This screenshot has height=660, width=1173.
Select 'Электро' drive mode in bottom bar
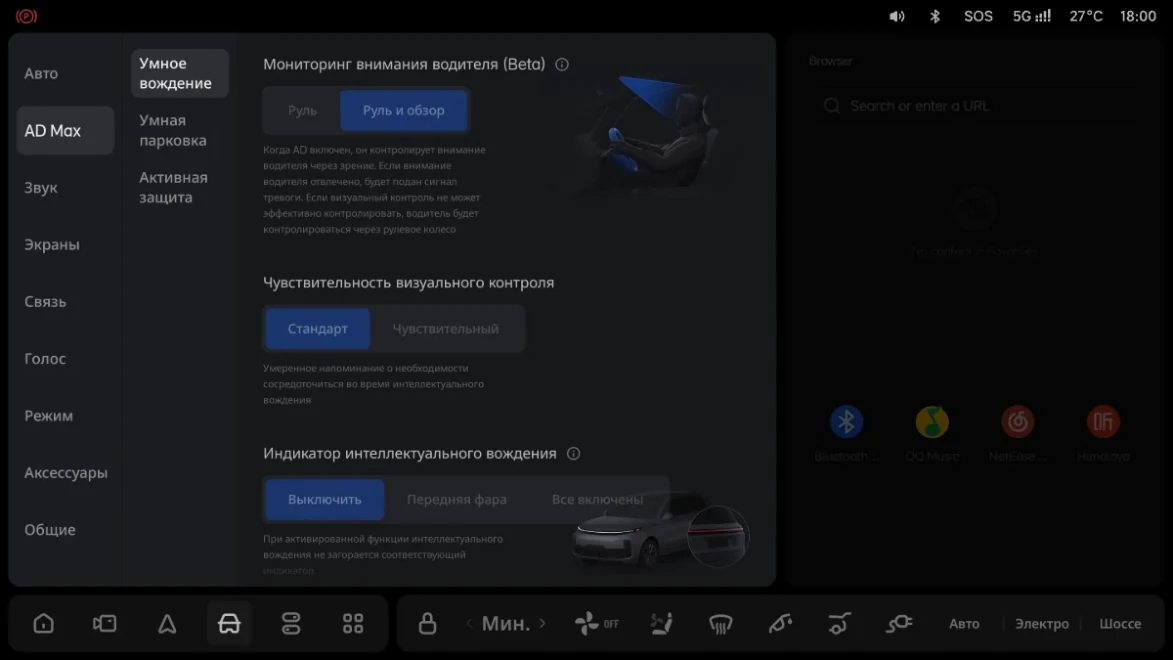coord(1042,623)
